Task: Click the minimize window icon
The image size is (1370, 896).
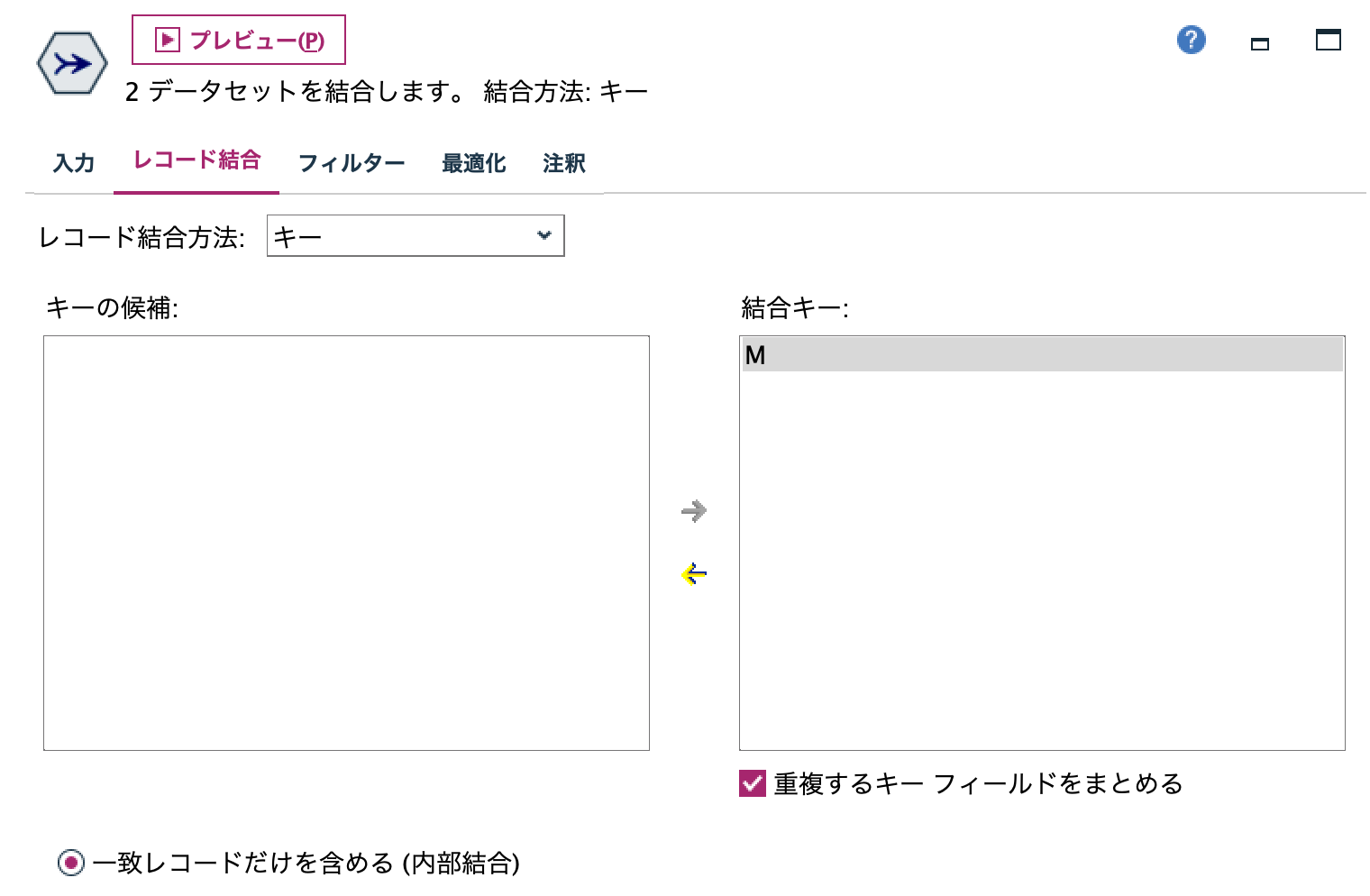Action: [1260, 41]
